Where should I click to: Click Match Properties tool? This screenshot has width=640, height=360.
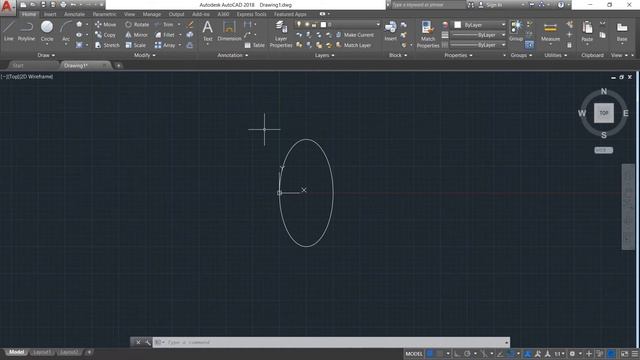point(428,34)
